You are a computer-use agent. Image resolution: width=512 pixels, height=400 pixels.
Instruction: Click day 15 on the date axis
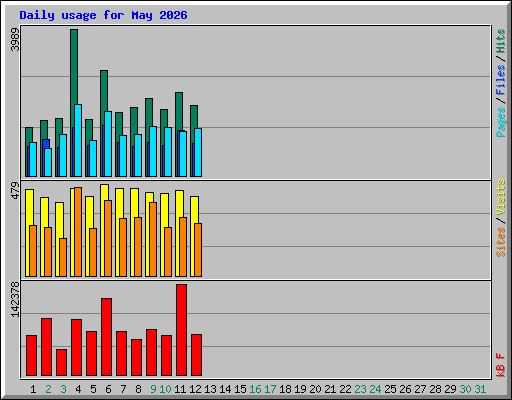click(240, 389)
